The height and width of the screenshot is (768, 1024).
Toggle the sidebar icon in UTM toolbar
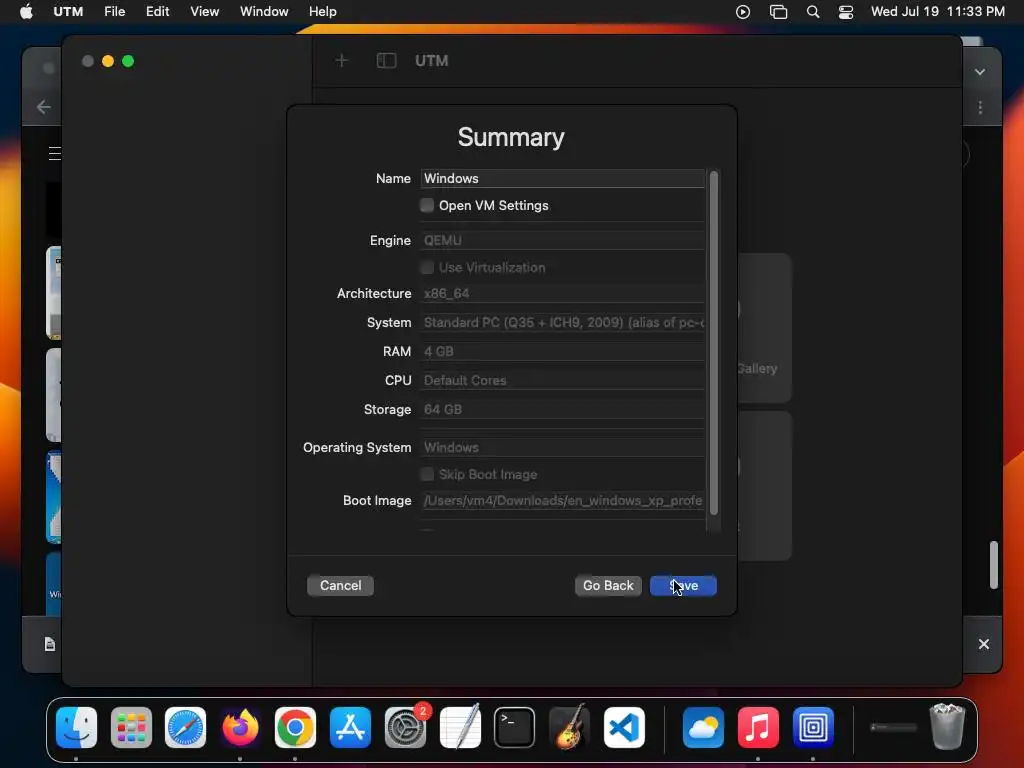pyautogui.click(x=387, y=61)
